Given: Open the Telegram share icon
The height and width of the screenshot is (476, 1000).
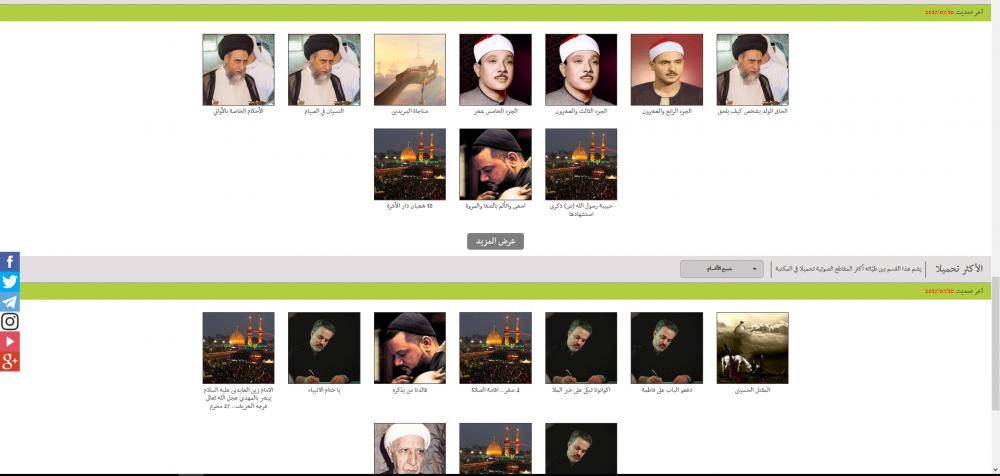Looking at the screenshot, I should coord(10,301).
